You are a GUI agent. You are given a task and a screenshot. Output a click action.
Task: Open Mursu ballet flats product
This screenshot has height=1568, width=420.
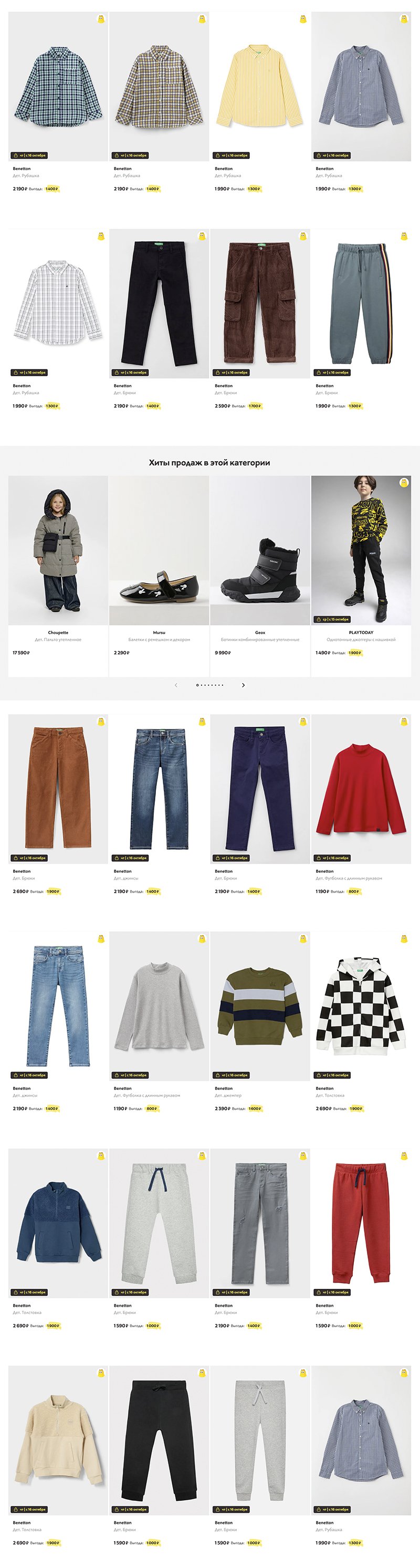click(x=159, y=549)
